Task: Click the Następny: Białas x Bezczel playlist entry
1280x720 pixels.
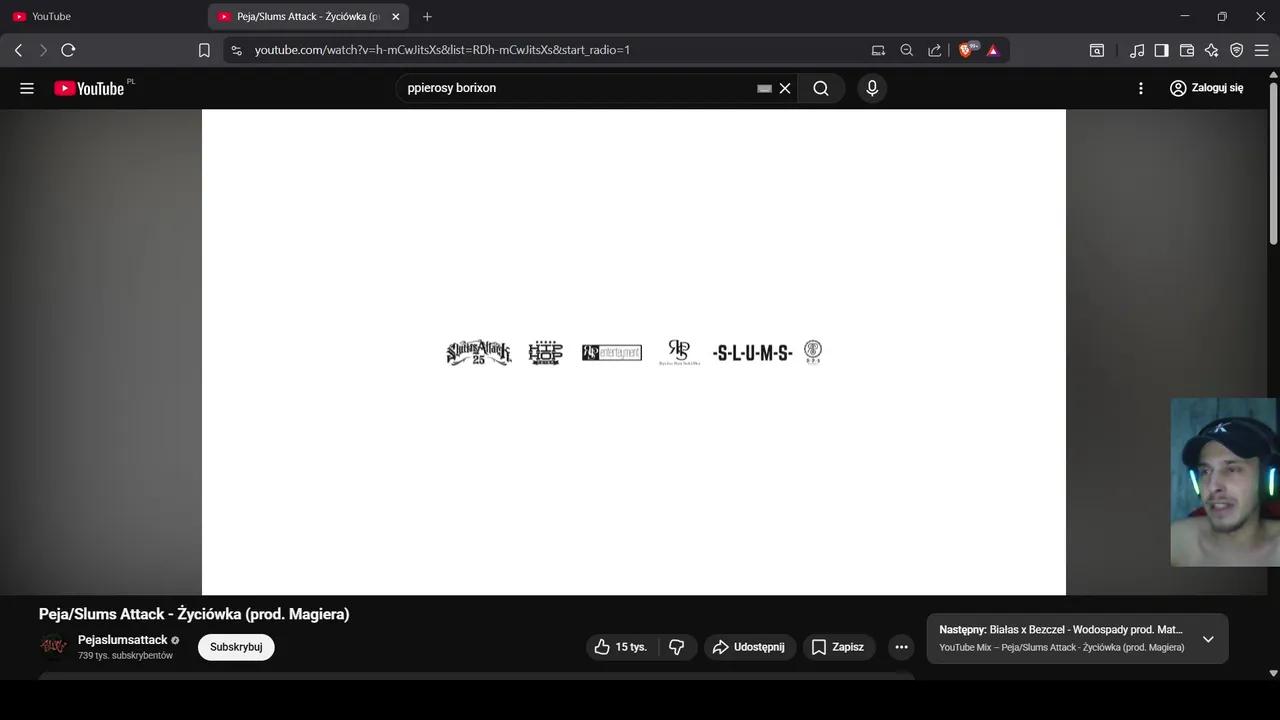Action: tap(1061, 630)
